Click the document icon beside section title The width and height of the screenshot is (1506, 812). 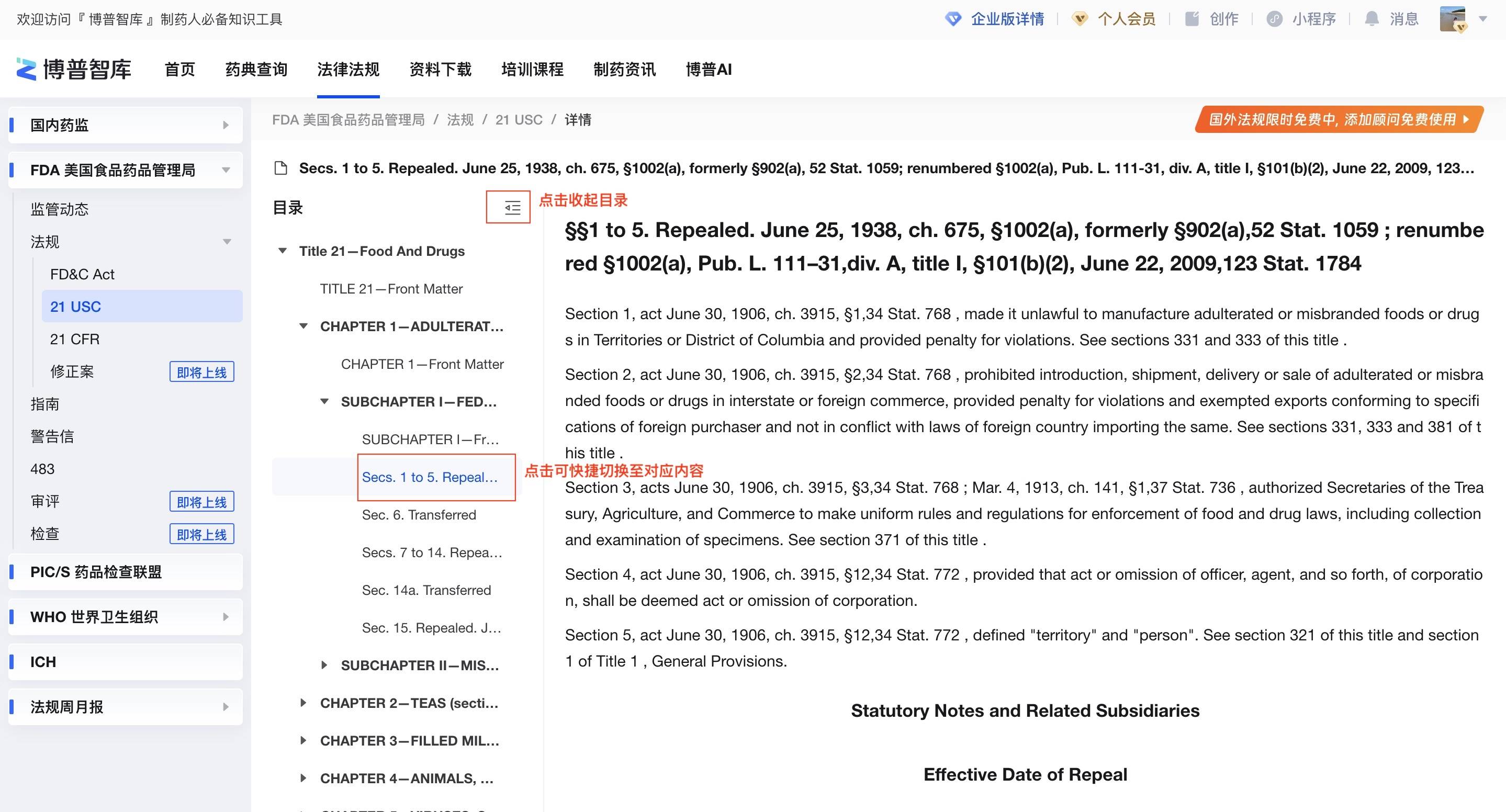click(x=280, y=168)
